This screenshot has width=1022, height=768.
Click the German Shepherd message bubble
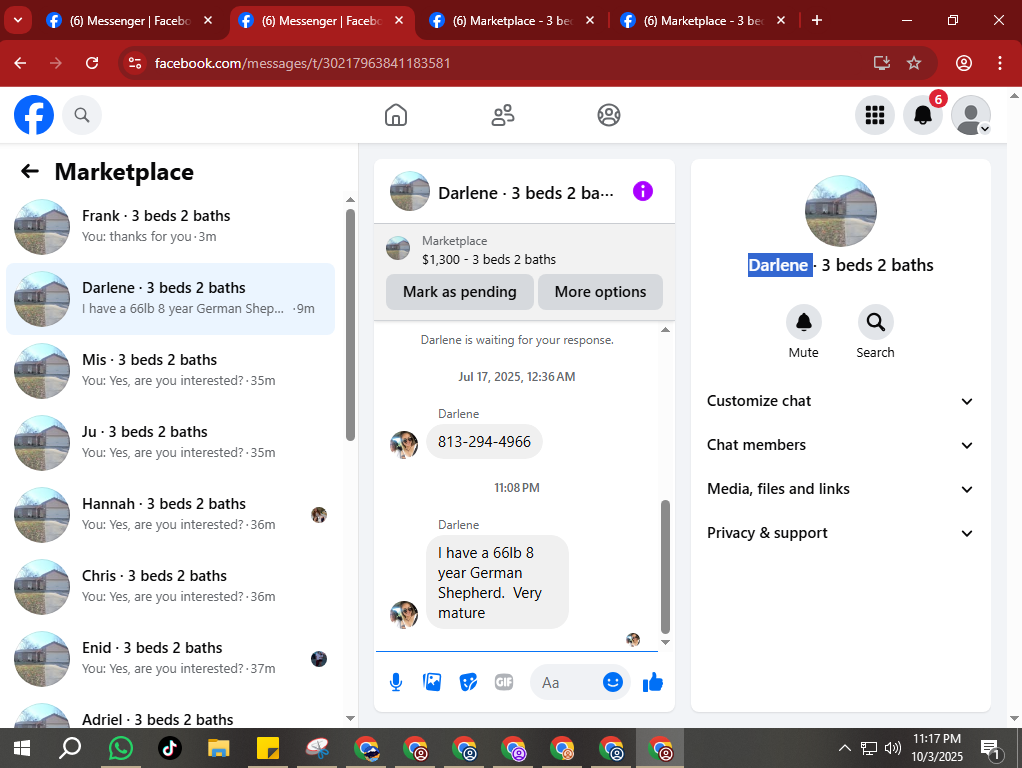click(x=497, y=582)
